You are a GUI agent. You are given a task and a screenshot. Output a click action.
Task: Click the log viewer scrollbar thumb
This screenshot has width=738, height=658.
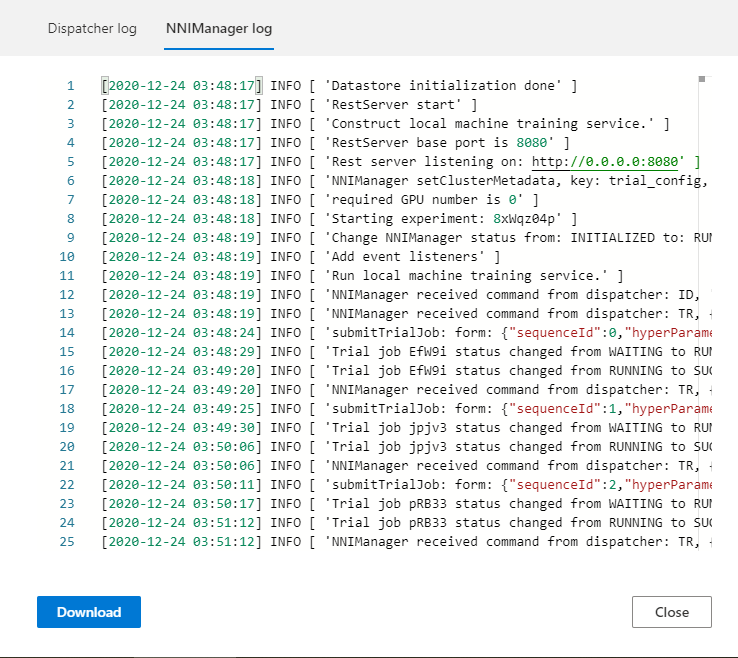click(702, 78)
